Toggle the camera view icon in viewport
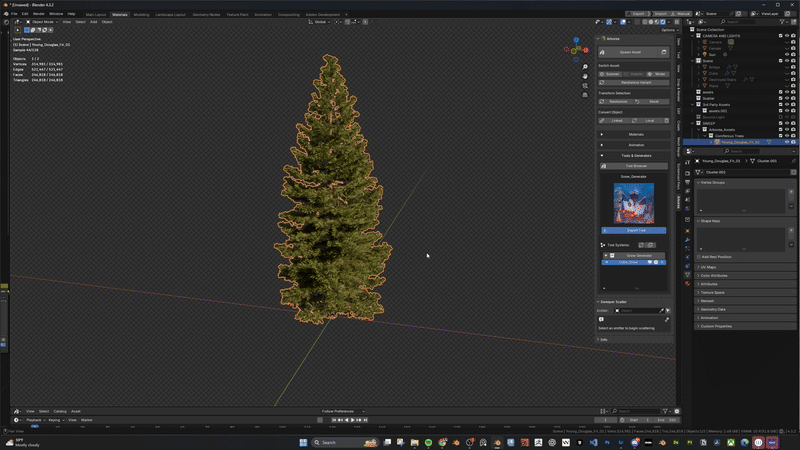The height and width of the screenshot is (450, 800). (x=586, y=88)
